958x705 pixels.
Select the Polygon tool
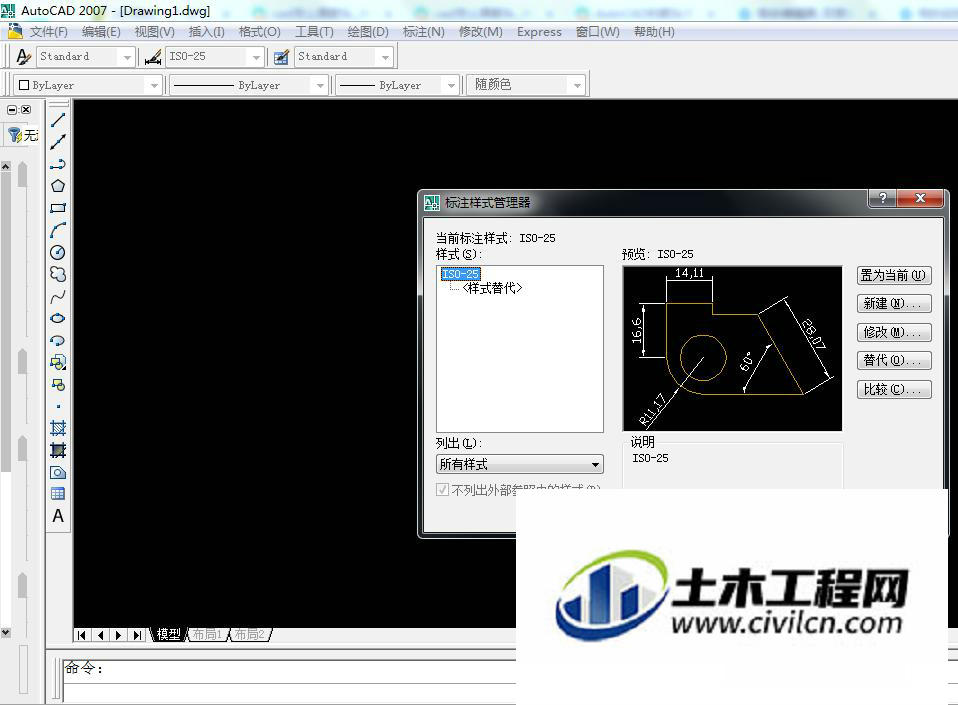click(x=58, y=186)
